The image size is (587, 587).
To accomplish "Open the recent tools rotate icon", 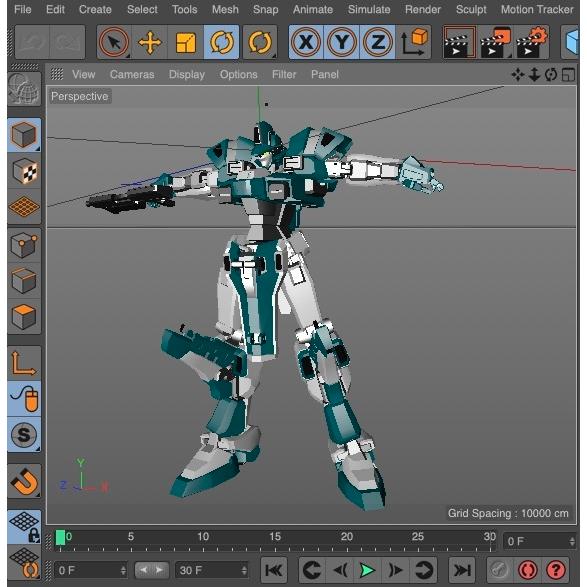I will point(260,42).
